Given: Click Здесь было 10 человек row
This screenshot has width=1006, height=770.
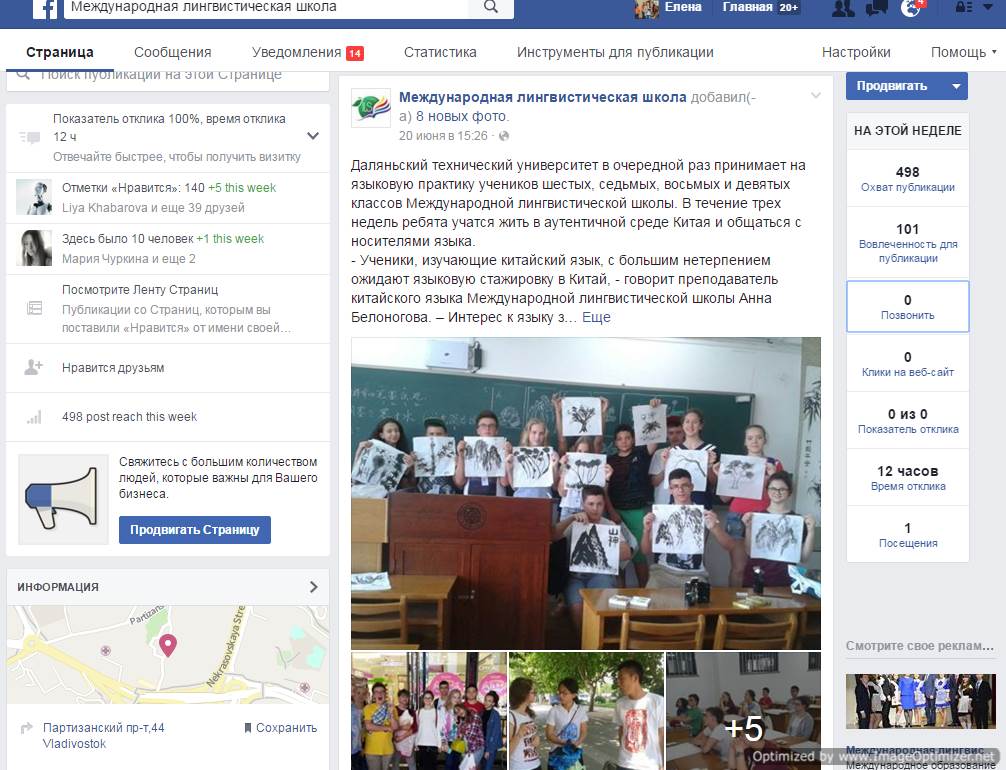Looking at the screenshot, I should point(167,248).
